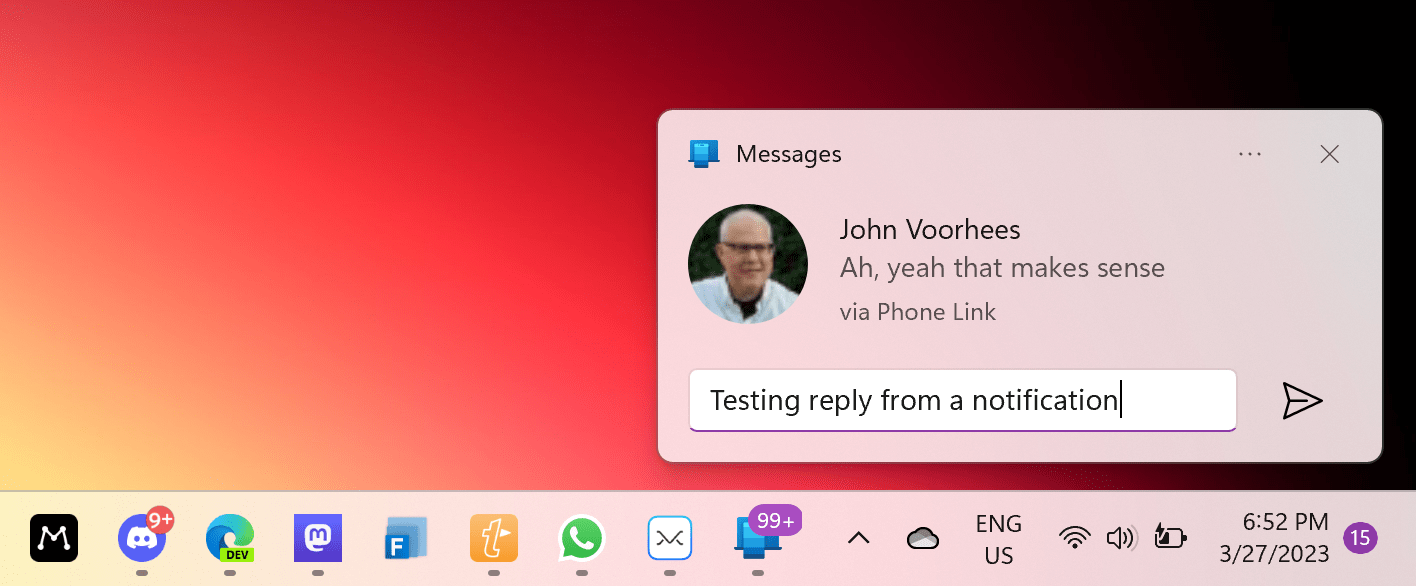Send the typed reply with the arrow icon

tap(1302, 400)
